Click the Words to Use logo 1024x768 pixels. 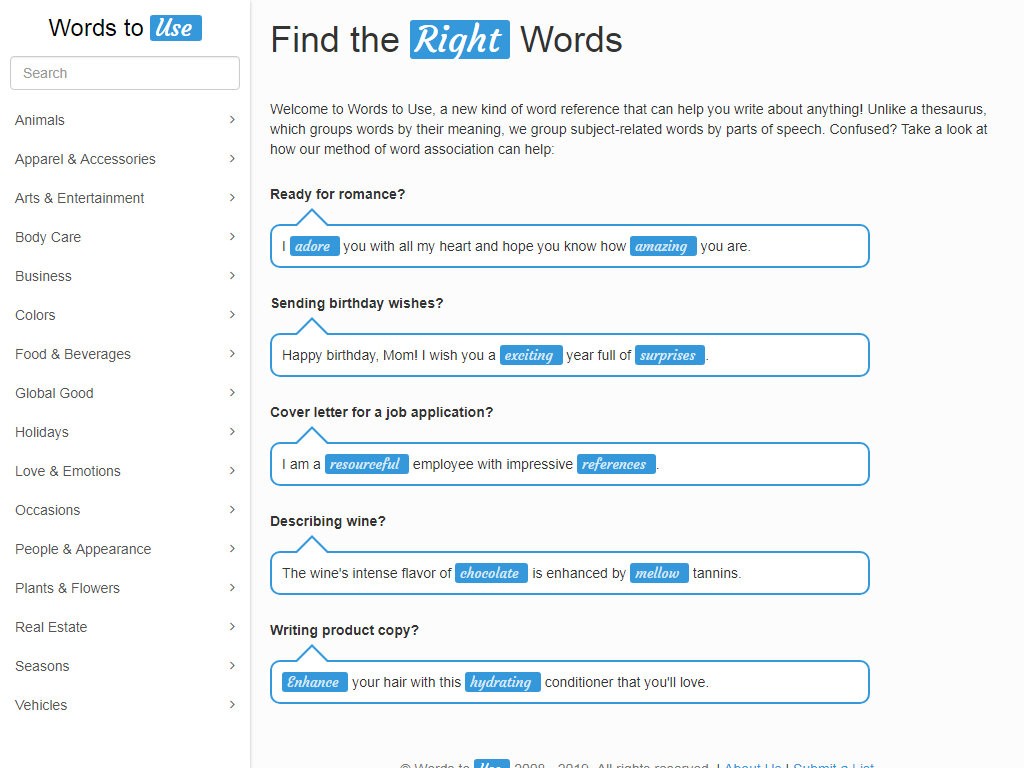coord(125,28)
